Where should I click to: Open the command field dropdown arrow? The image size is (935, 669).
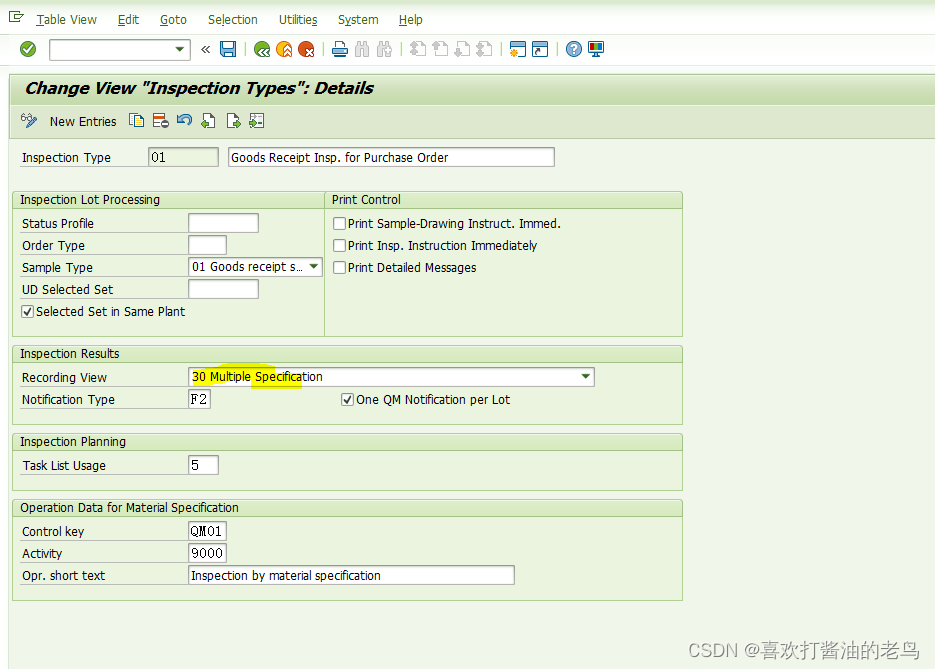(179, 49)
